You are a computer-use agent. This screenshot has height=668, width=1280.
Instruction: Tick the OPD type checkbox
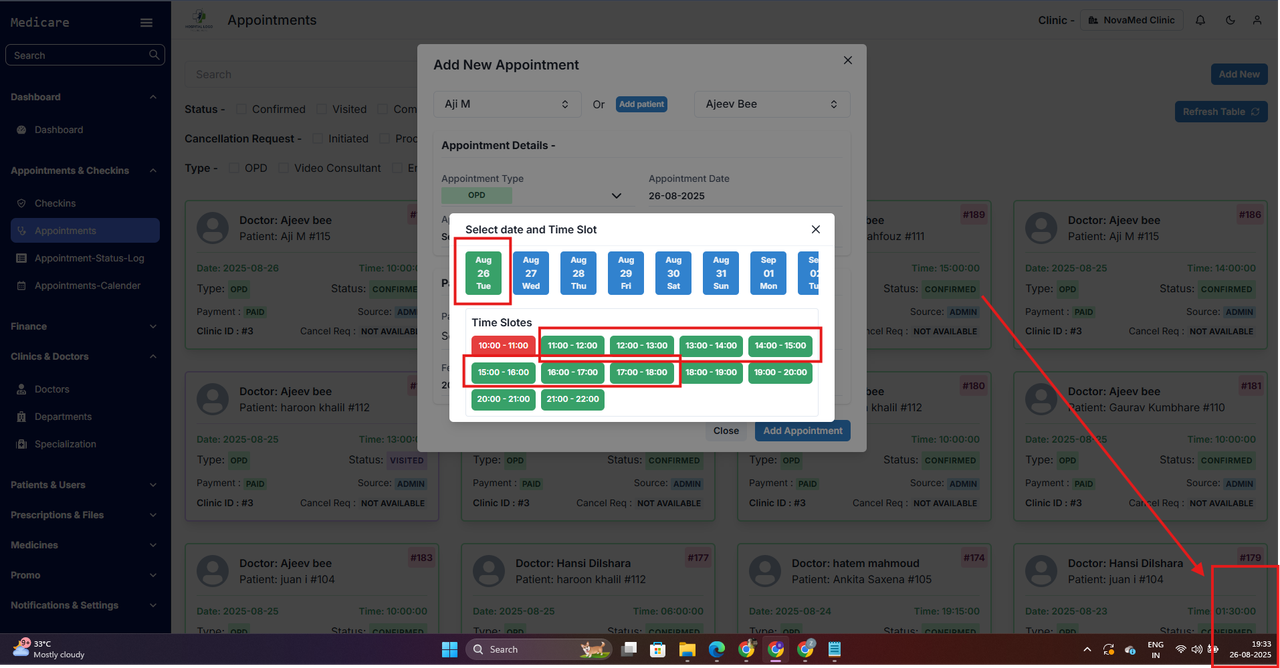[x=234, y=168]
